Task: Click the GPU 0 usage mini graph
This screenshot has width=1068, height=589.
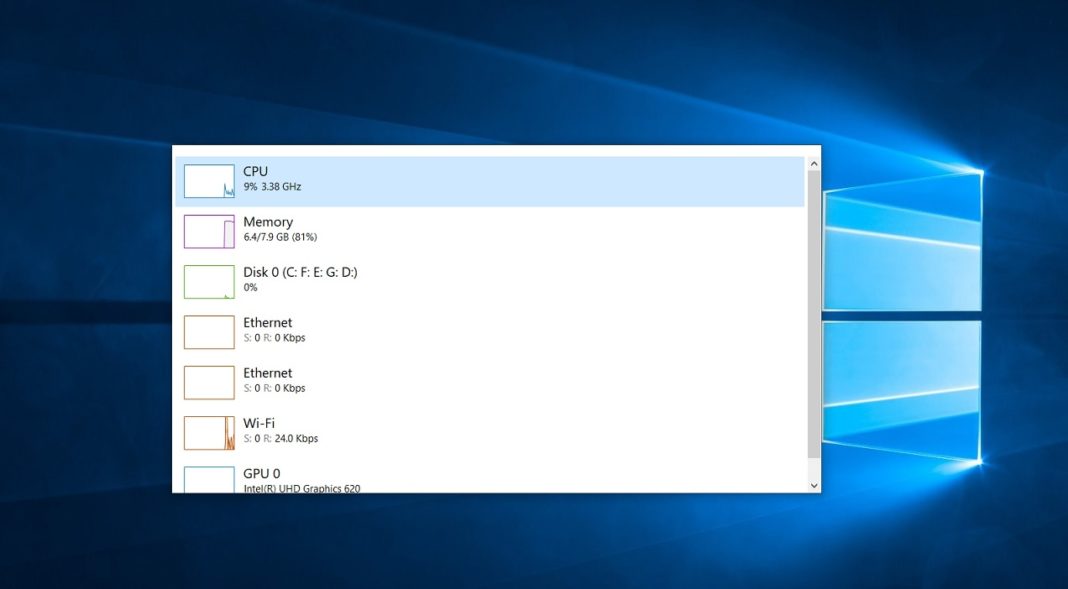Action: [208, 480]
